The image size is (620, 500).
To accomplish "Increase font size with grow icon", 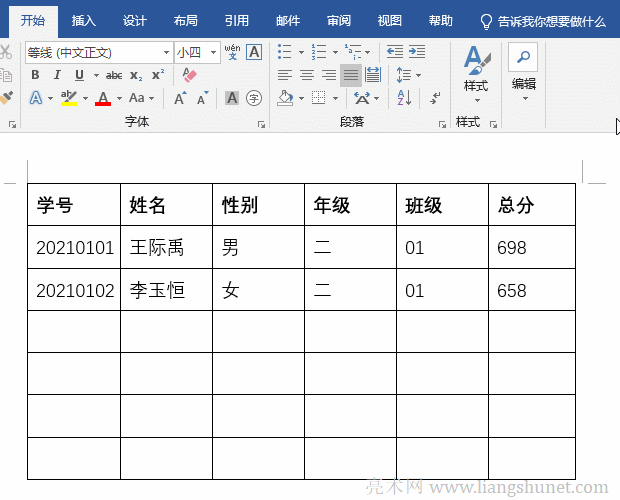I will 180,98.
